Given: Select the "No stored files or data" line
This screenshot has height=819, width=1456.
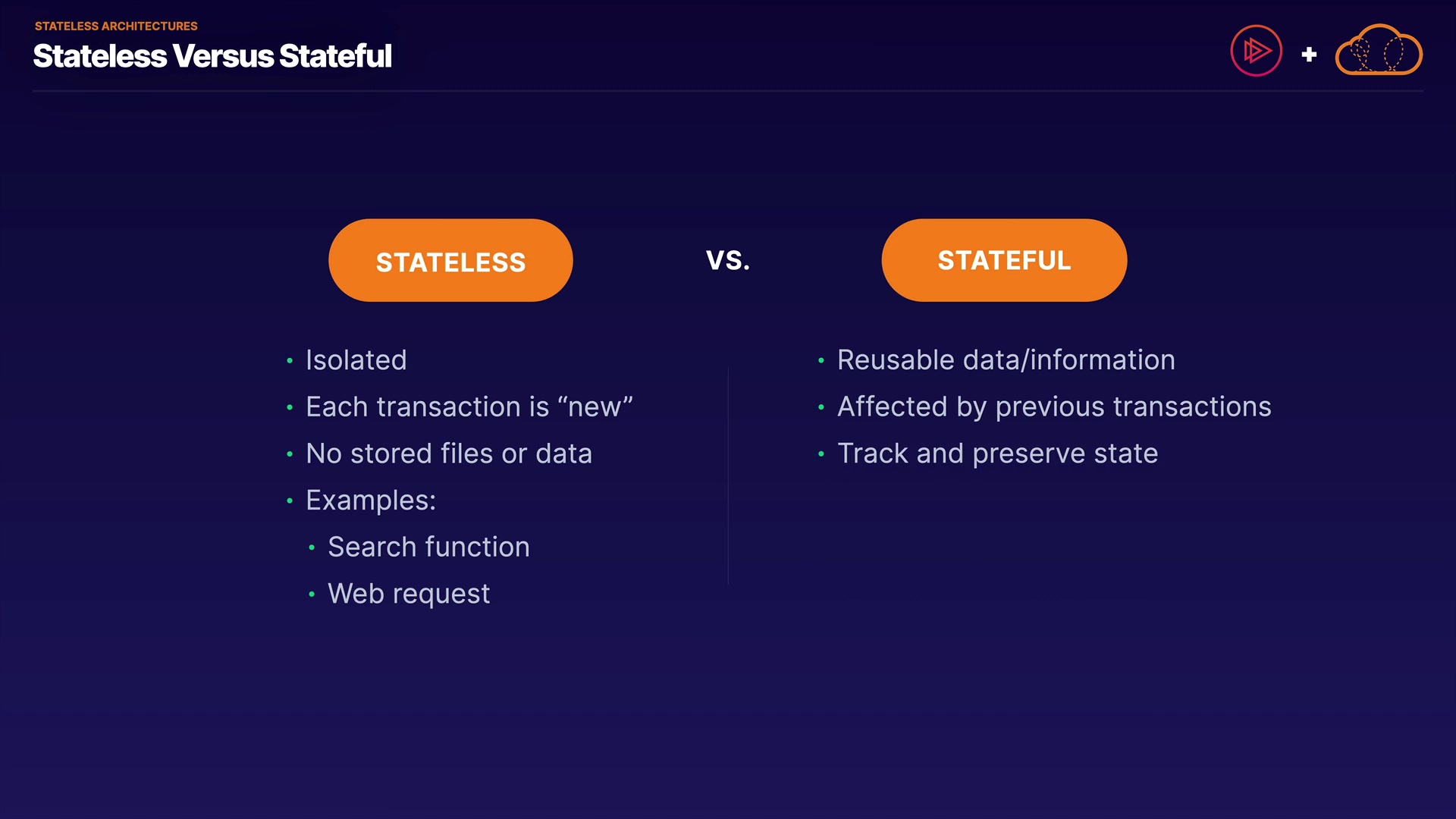Looking at the screenshot, I should pyautogui.click(x=448, y=453).
